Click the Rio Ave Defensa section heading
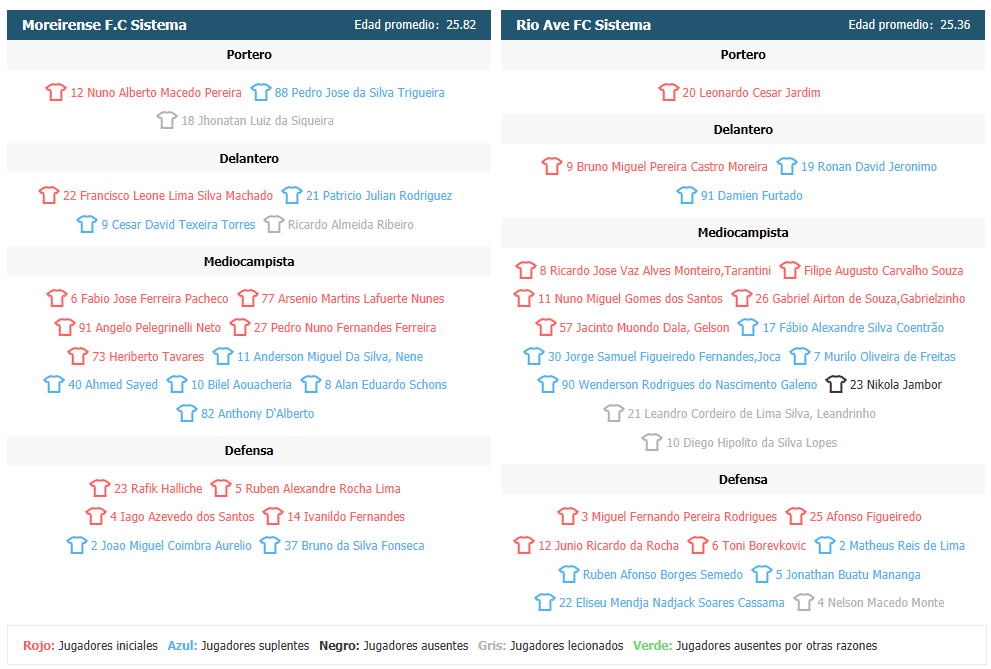 pos(743,479)
